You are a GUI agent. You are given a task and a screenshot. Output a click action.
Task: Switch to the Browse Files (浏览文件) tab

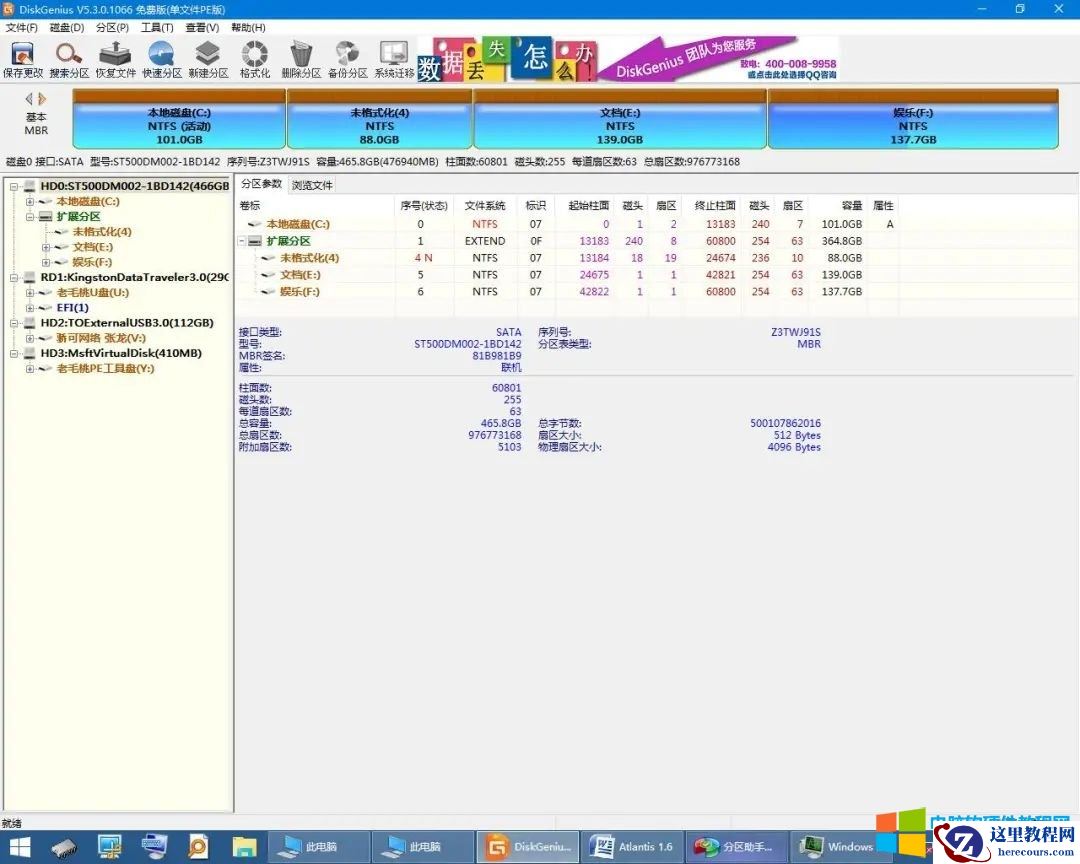tap(312, 185)
